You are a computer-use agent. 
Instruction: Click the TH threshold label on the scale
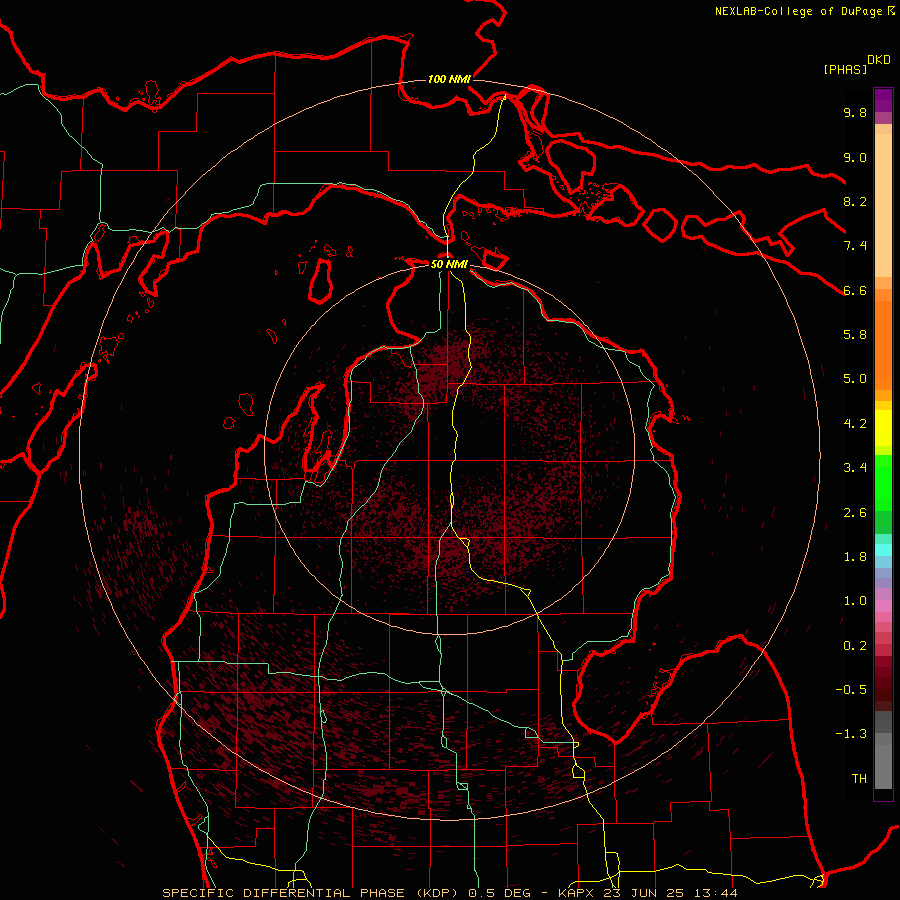click(x=859, y=779)
